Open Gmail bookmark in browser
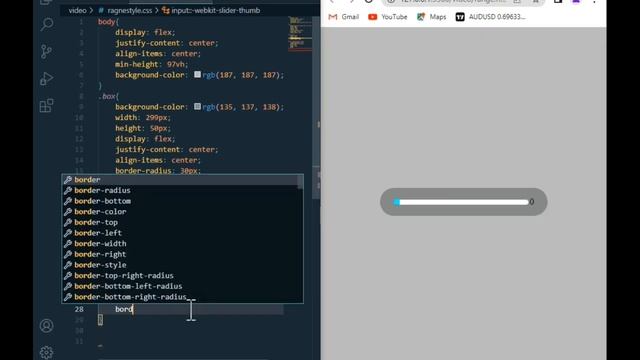Image resolution: width=640 pixels, height=360 pixels. tap(344, 17)
